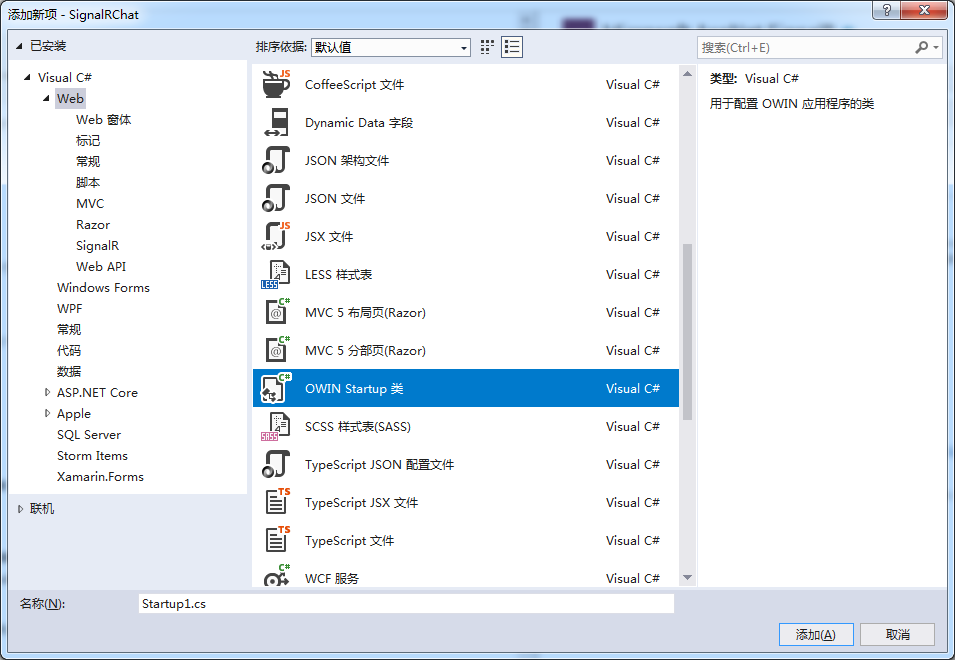Collapse the 已安装 section
The height and width of the screenshot is (660, 955).
tap(19, 46)
